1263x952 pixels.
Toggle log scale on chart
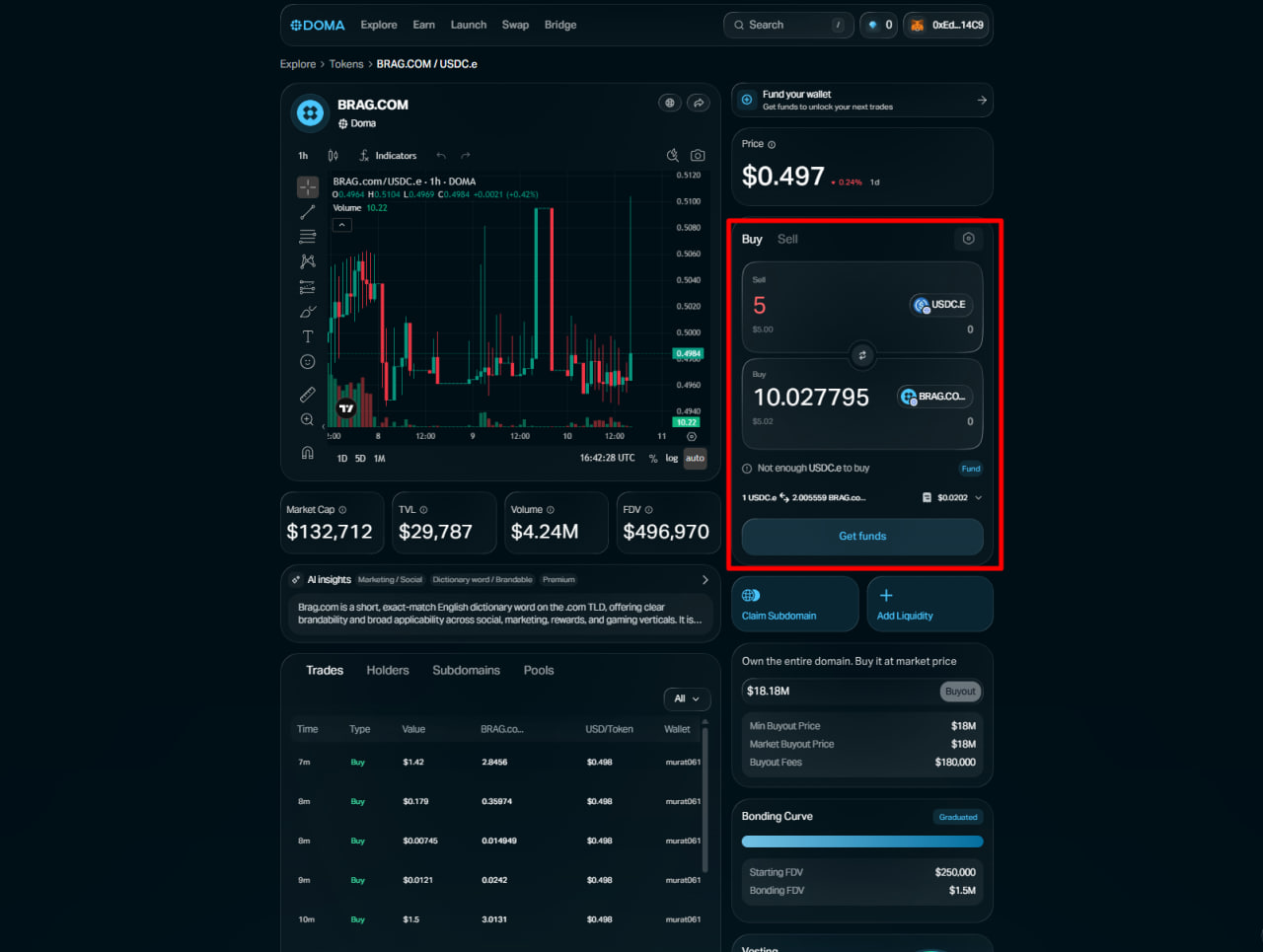(x=672, y=459)
